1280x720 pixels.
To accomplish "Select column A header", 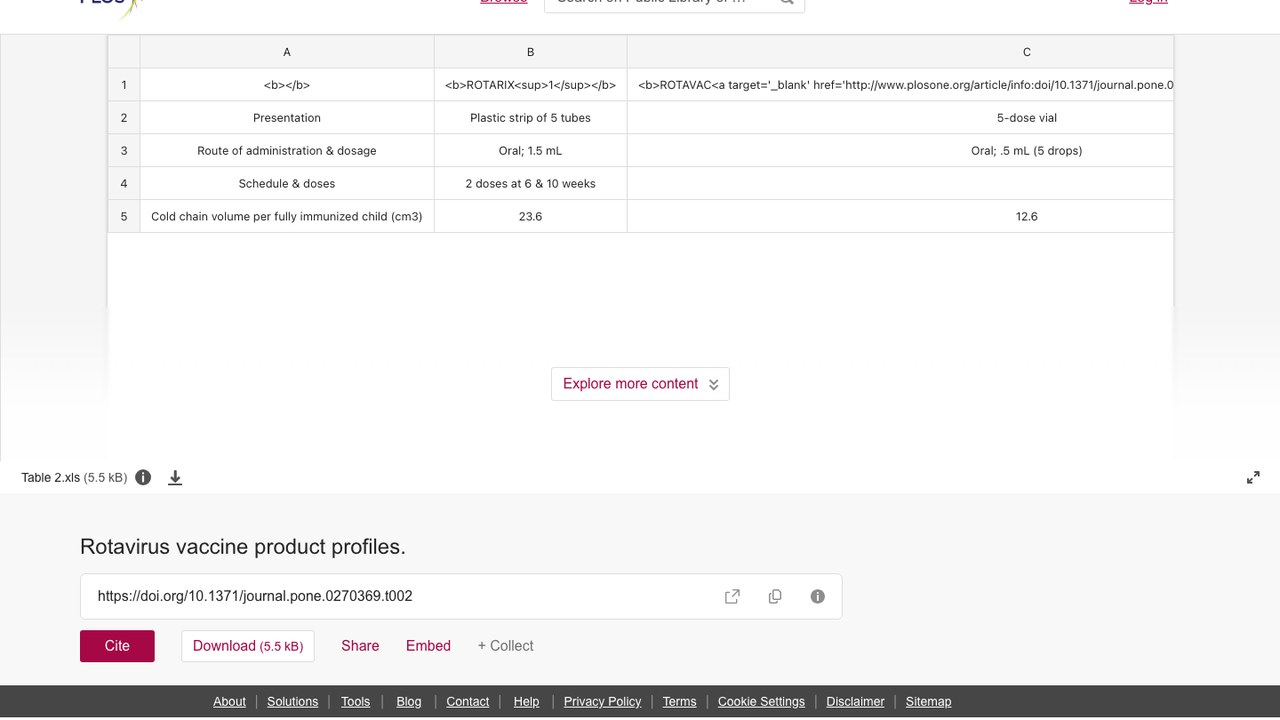I will click(287, 52).
